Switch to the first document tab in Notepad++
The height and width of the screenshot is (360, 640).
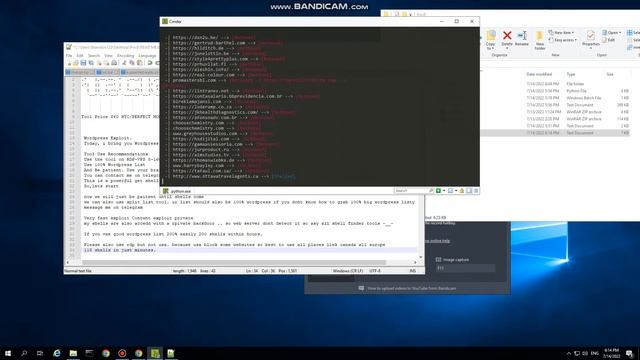point(80,72)
